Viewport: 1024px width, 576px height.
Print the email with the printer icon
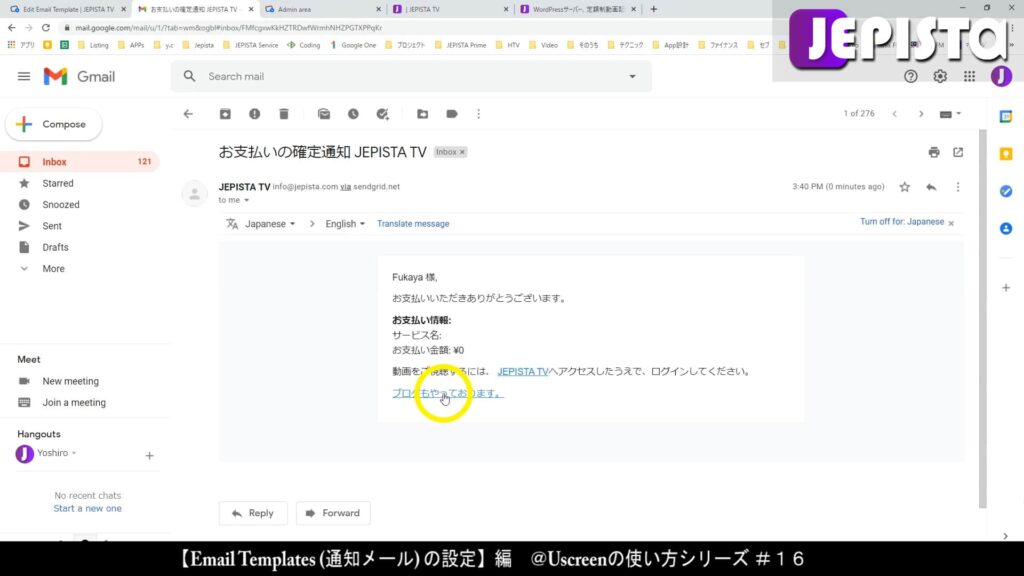[x=934, y=152]
